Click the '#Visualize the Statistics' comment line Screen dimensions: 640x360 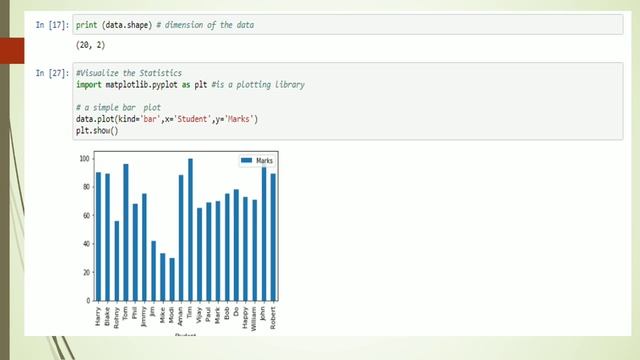tap(129, 73)
